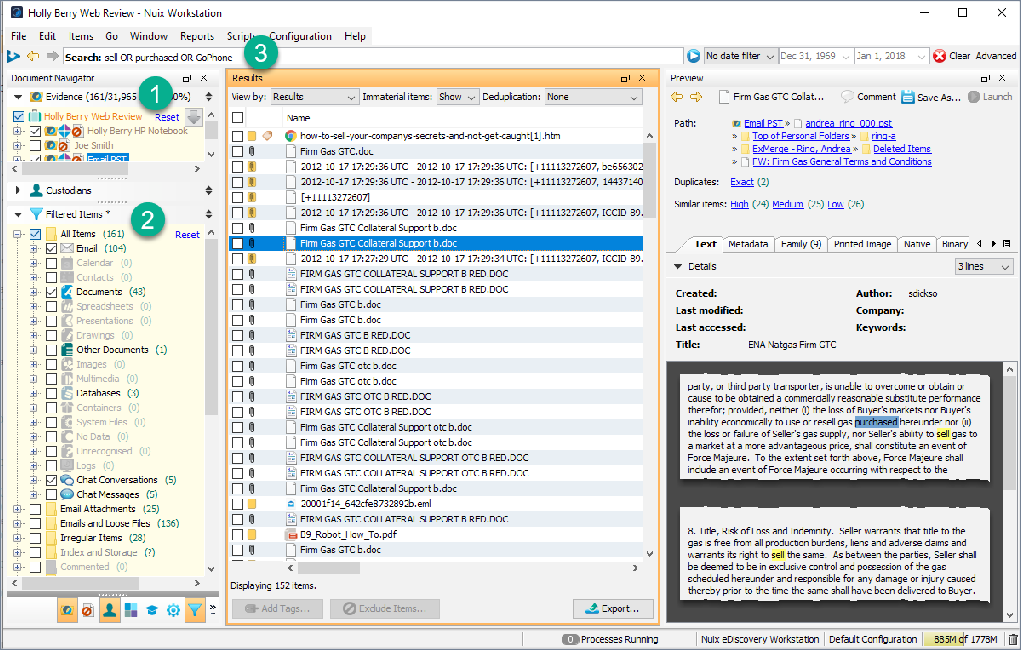Screen dimensions: 1021x650
Task: Check the Joe Smith evidence checkbox
Action: pyautogui.click(x=37, y=145)
